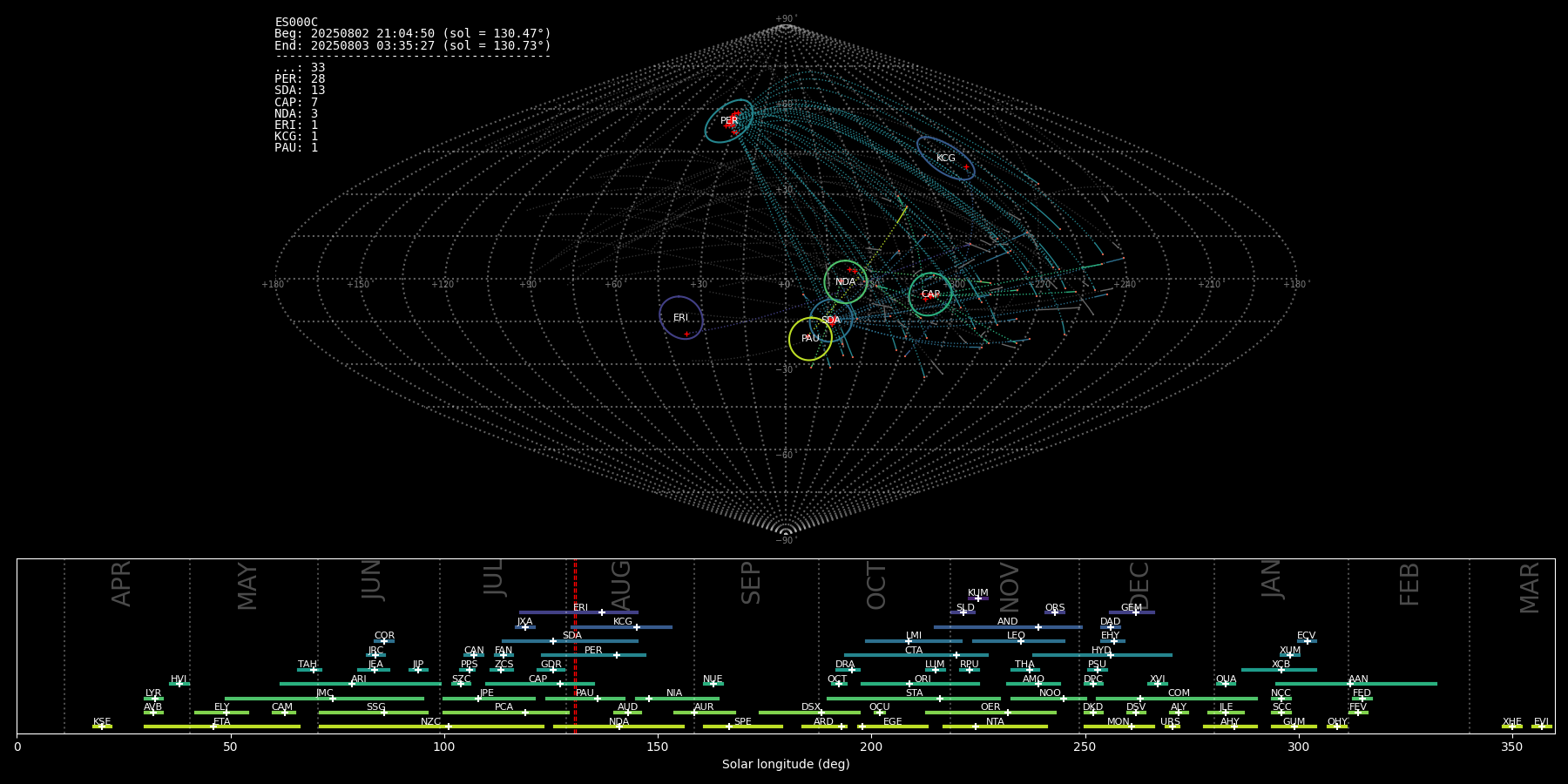Click the 'ERI: 1' count in legend
Screen dimensions: 1568x784
coord(296,125)
